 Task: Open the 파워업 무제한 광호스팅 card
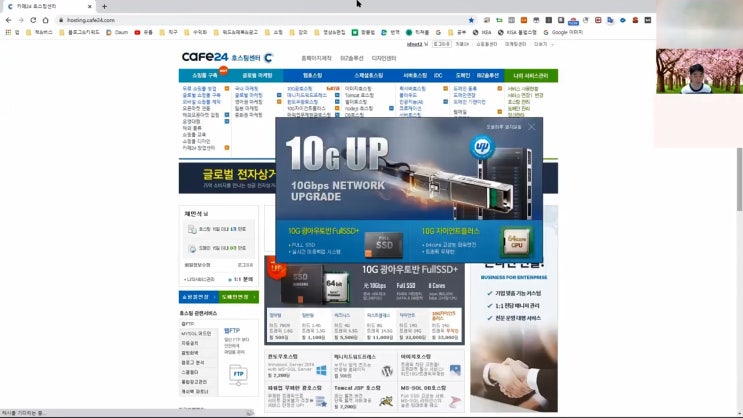(297, 396)
